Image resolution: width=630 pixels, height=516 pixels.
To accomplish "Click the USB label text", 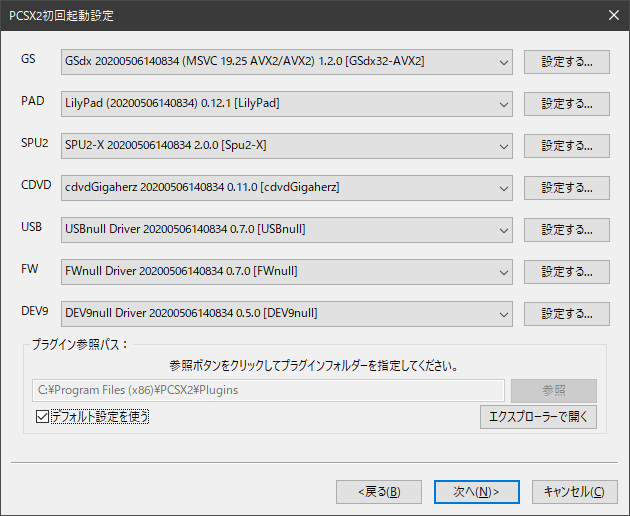I will click(x=31, y=227).
